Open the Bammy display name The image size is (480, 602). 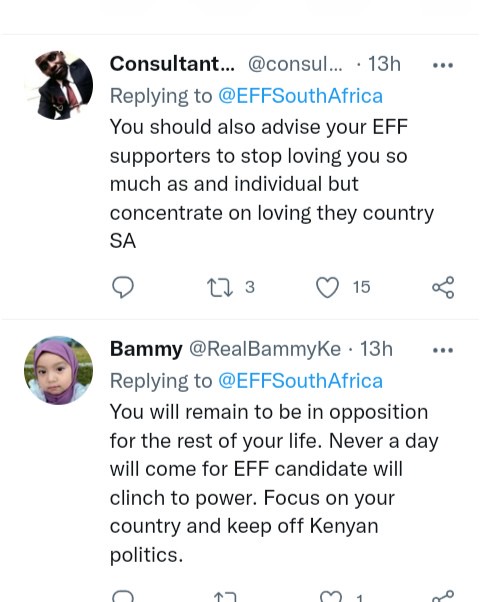point(146,349)
